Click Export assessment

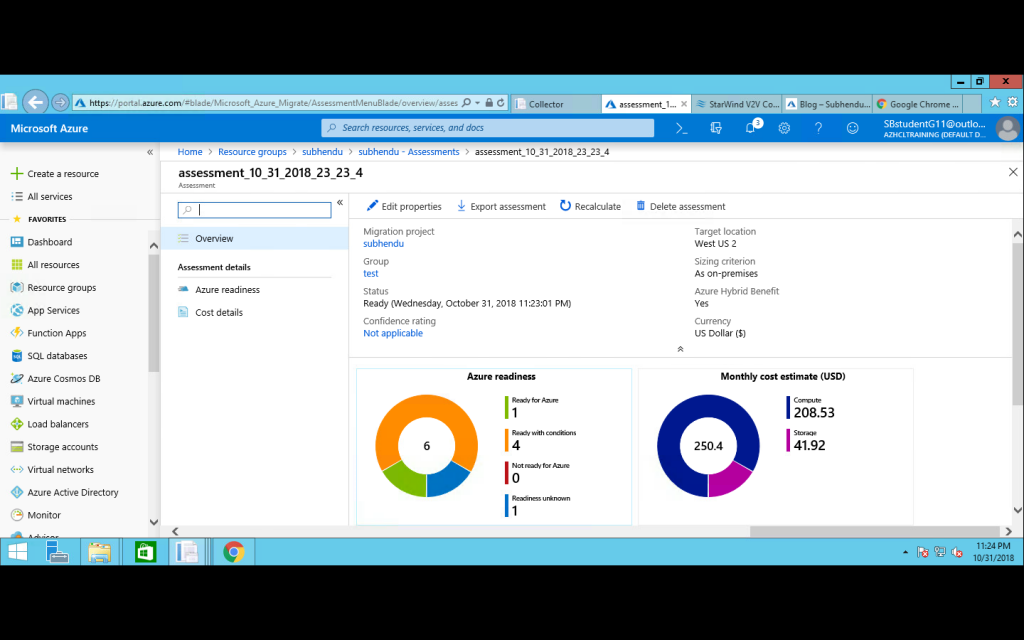click(x=501, y=206)
